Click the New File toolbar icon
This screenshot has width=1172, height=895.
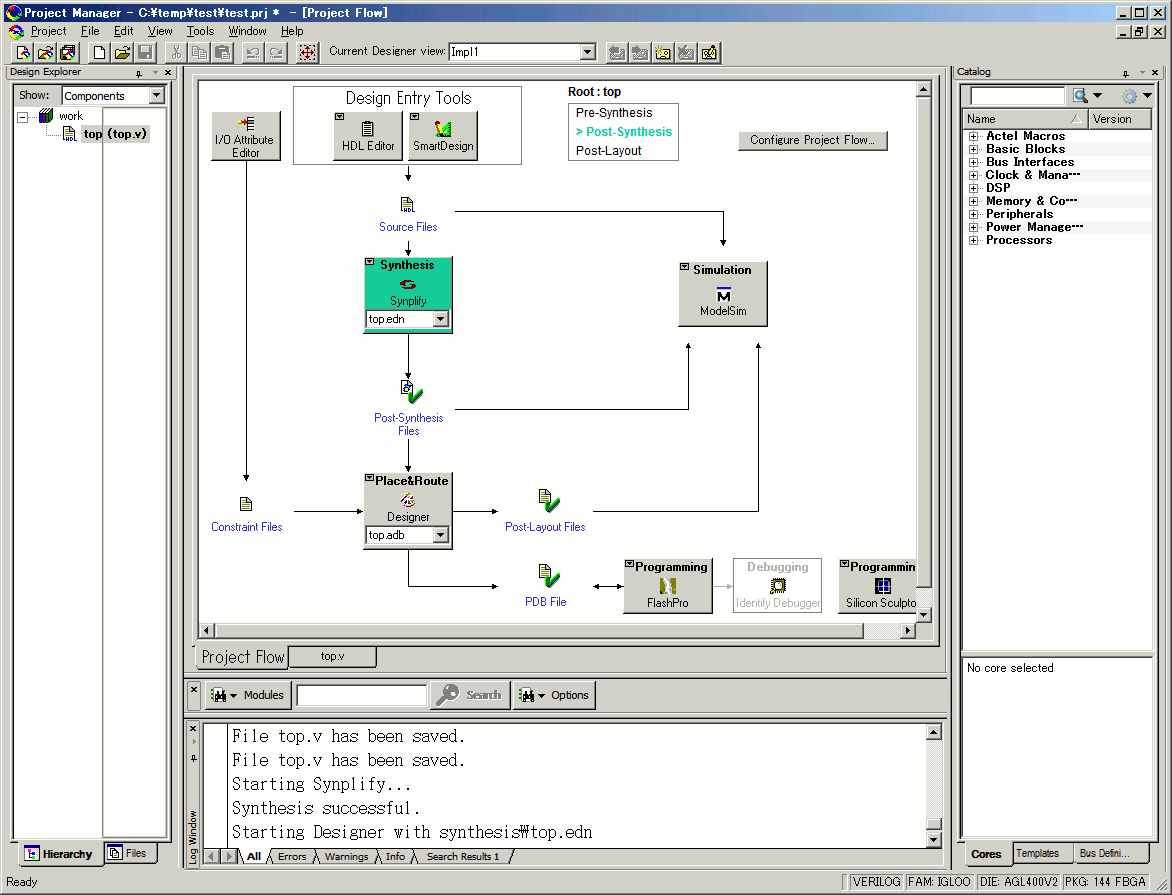coord(99,52)
